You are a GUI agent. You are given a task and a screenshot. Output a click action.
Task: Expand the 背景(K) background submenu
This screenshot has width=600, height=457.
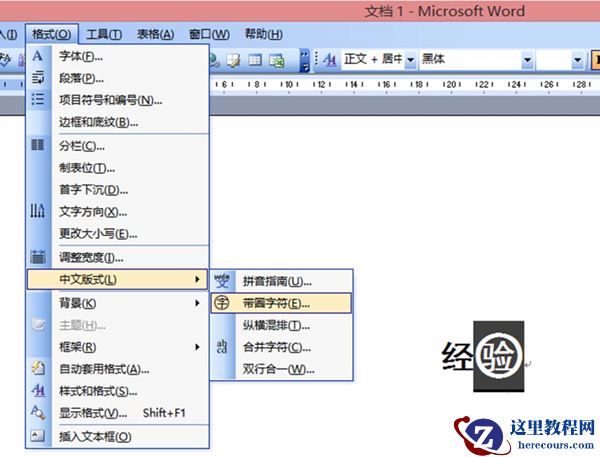click(x=117, y=304)
